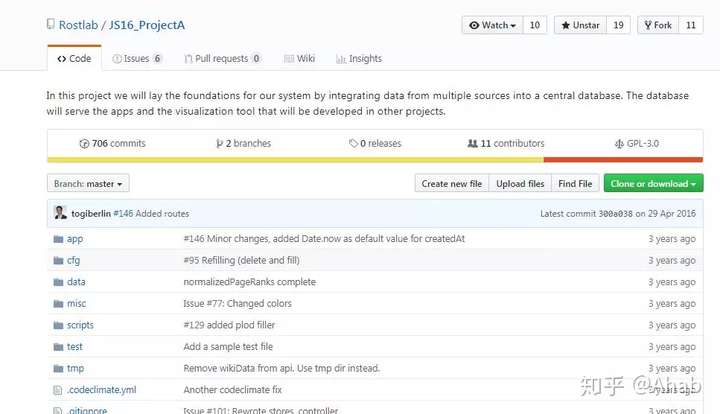This screenshot has width=720, height=414.
Task: Click togiberlin's avatar thumbnail
Action: coord(60,213)
